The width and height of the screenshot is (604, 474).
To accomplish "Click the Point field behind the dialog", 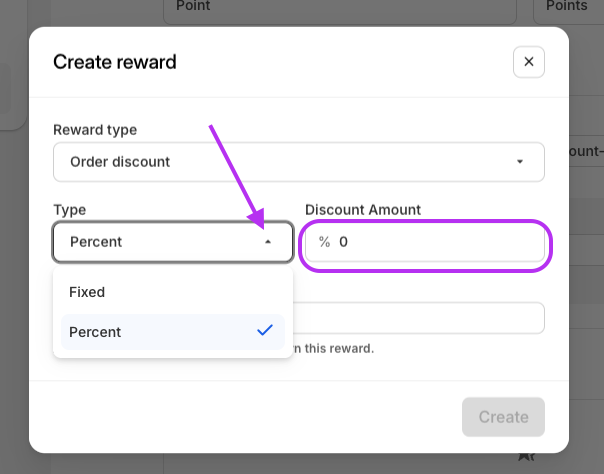I will [x=340, y=8].
